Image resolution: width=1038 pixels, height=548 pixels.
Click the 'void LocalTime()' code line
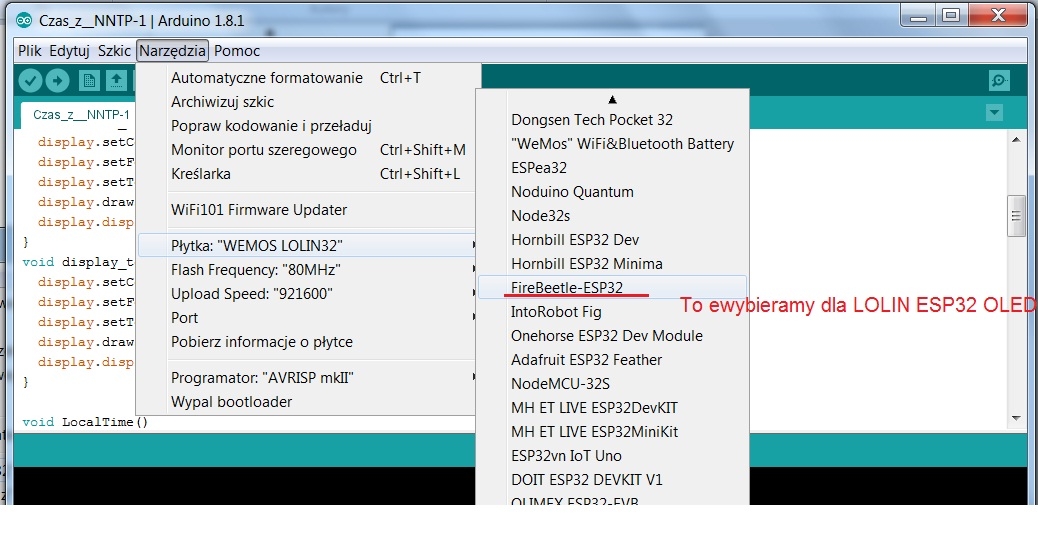click(x=85, y=422)
